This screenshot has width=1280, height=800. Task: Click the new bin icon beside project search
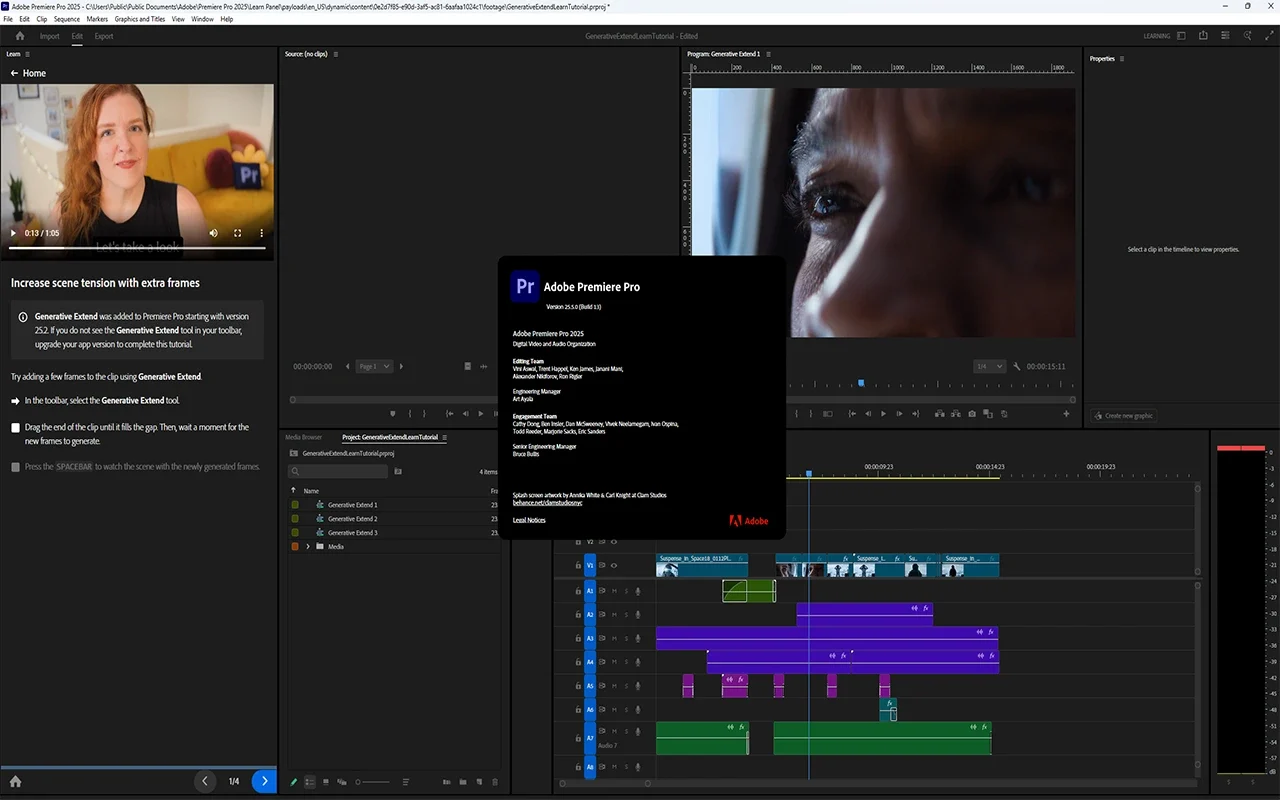[398, 471]
